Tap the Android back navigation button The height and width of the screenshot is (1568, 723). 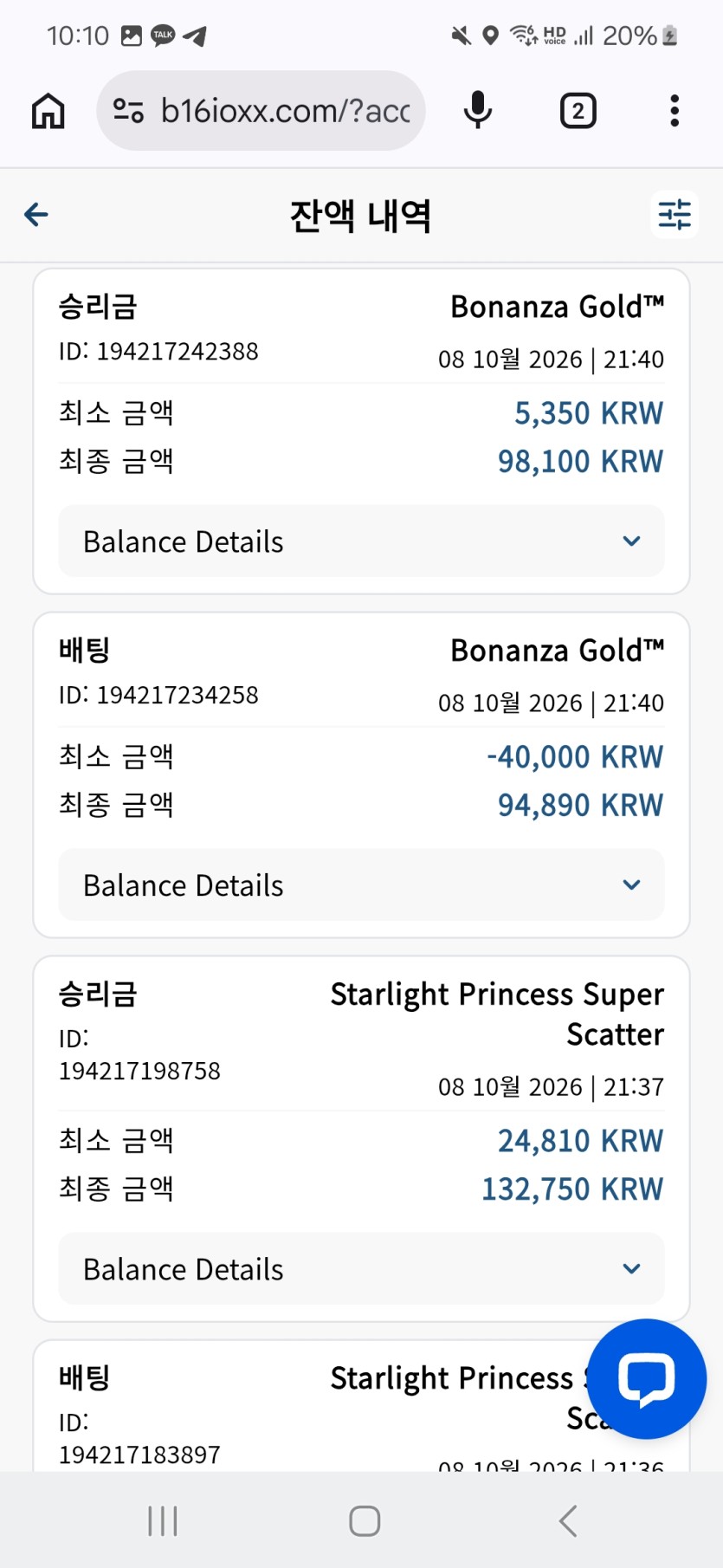coord(568,1520)
